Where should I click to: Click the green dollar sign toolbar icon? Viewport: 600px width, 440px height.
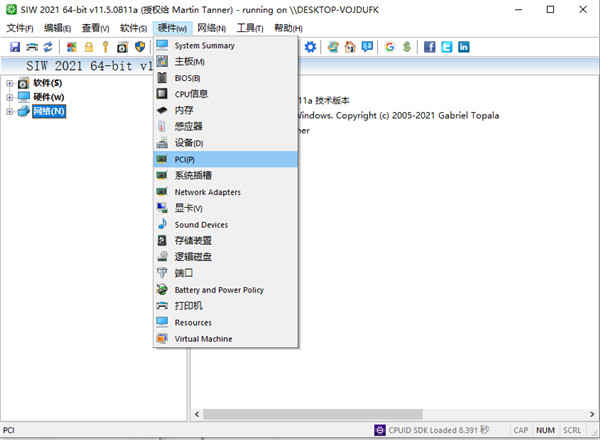click(x=407, y=47)
